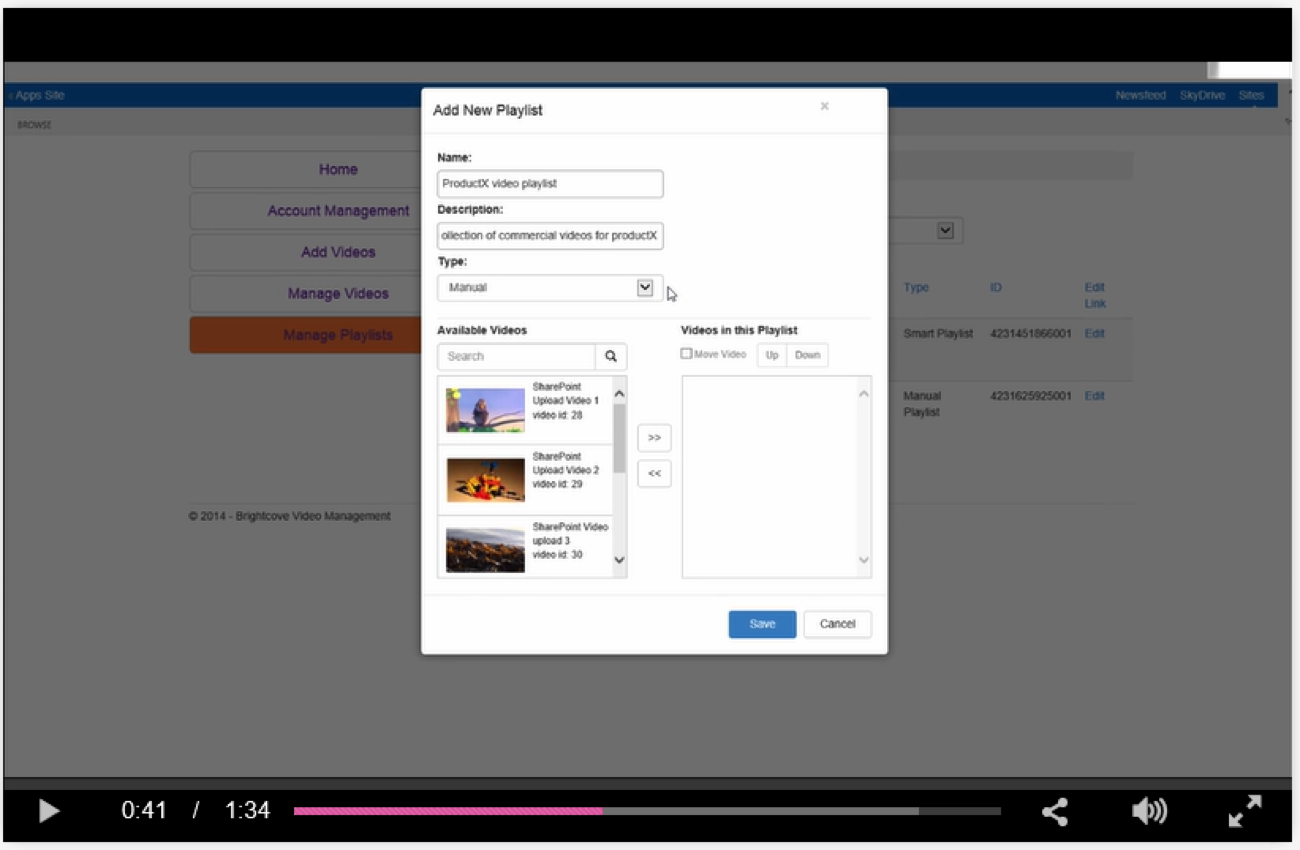Close the Add New Playlist dialog
Screen dimensions: 1300x850
point(824,106)
